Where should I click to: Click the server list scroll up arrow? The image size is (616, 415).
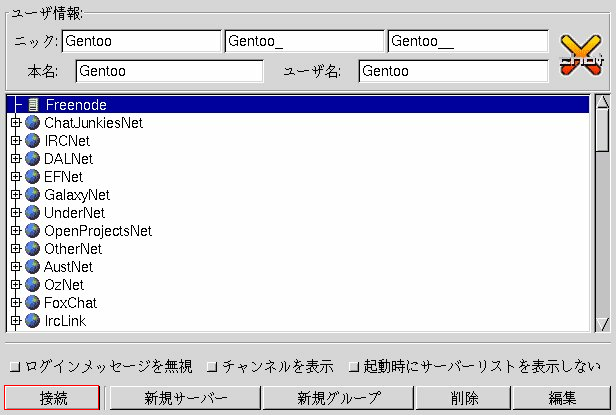pos(603,102)
